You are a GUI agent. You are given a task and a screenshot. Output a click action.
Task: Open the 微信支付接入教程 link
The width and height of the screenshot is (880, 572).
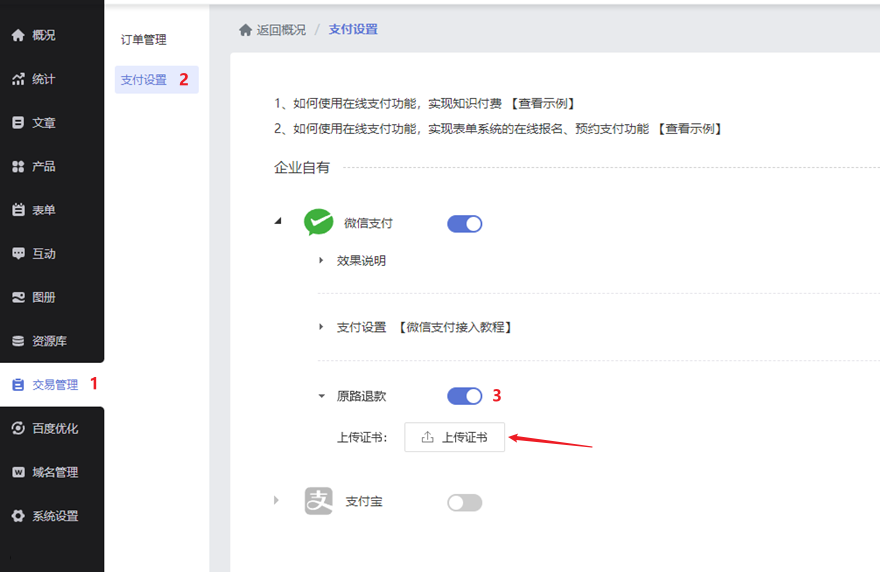[x=456, y=327]
